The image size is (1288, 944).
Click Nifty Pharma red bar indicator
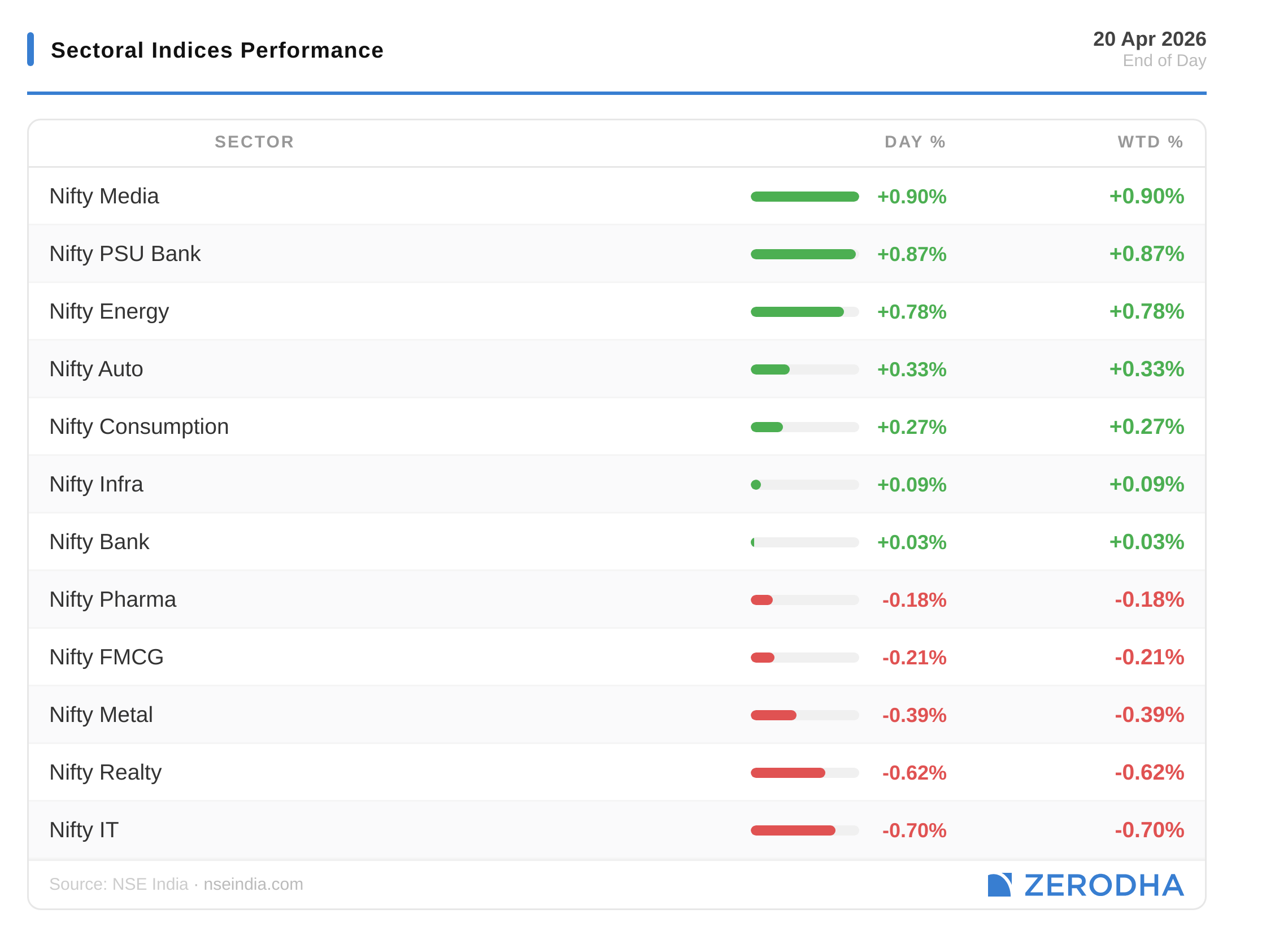tap(762, 600)
